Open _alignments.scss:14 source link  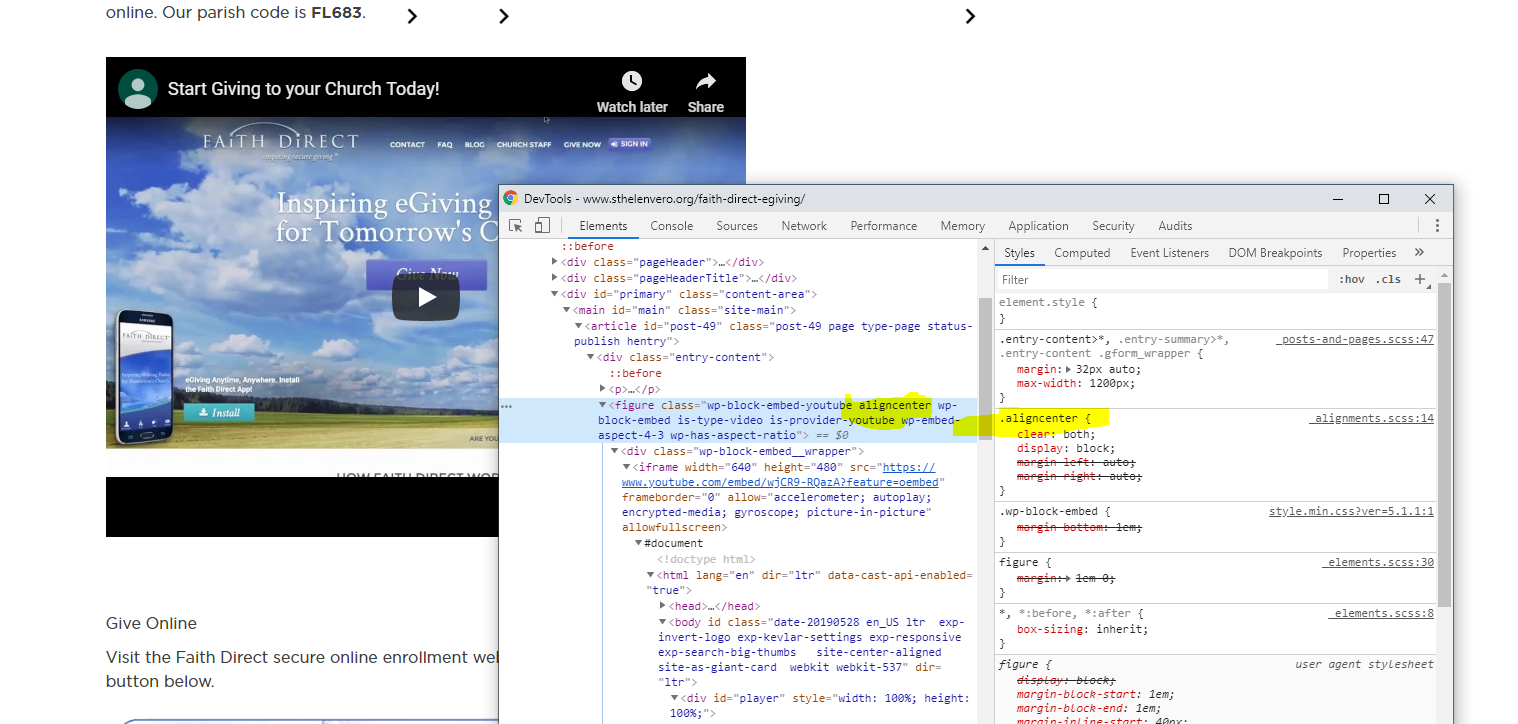pyautogui.click(x=1372, y=418)
